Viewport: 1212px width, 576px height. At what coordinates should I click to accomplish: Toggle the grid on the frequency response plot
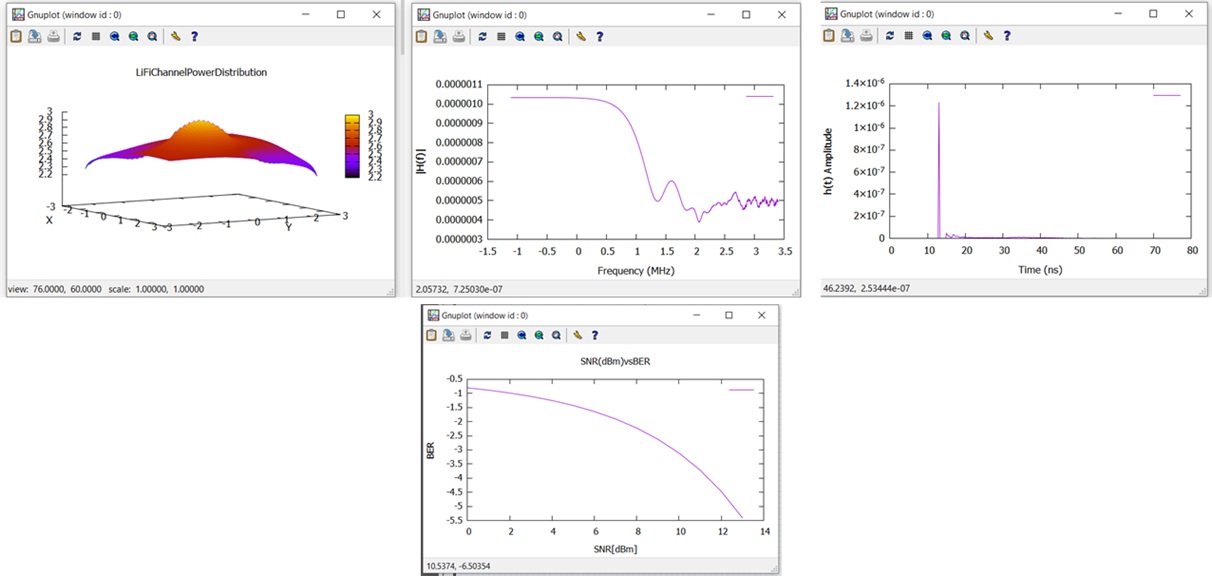click(500, 36)
